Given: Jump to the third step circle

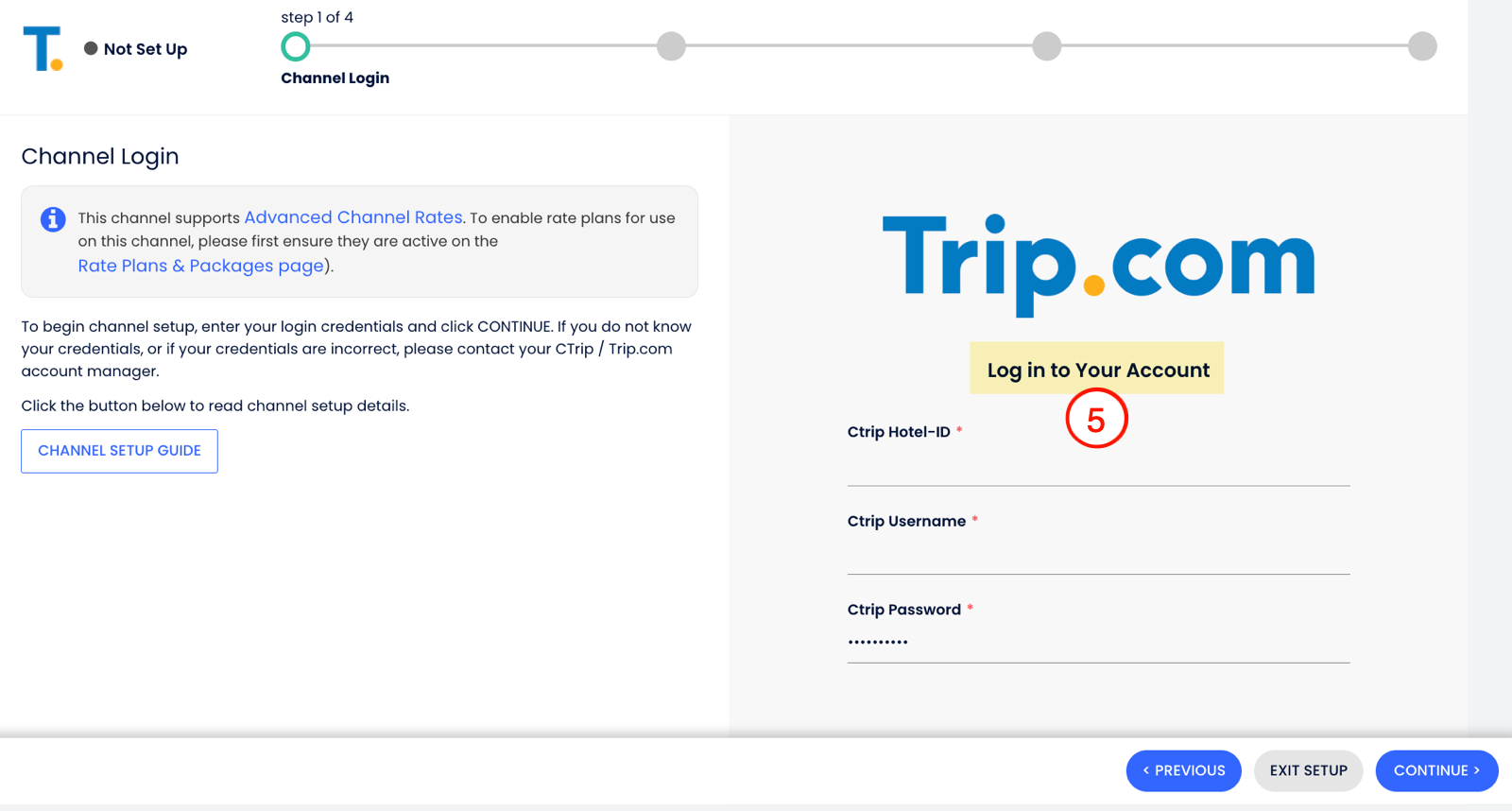Looking at the screenshot, I should 1046,46.
